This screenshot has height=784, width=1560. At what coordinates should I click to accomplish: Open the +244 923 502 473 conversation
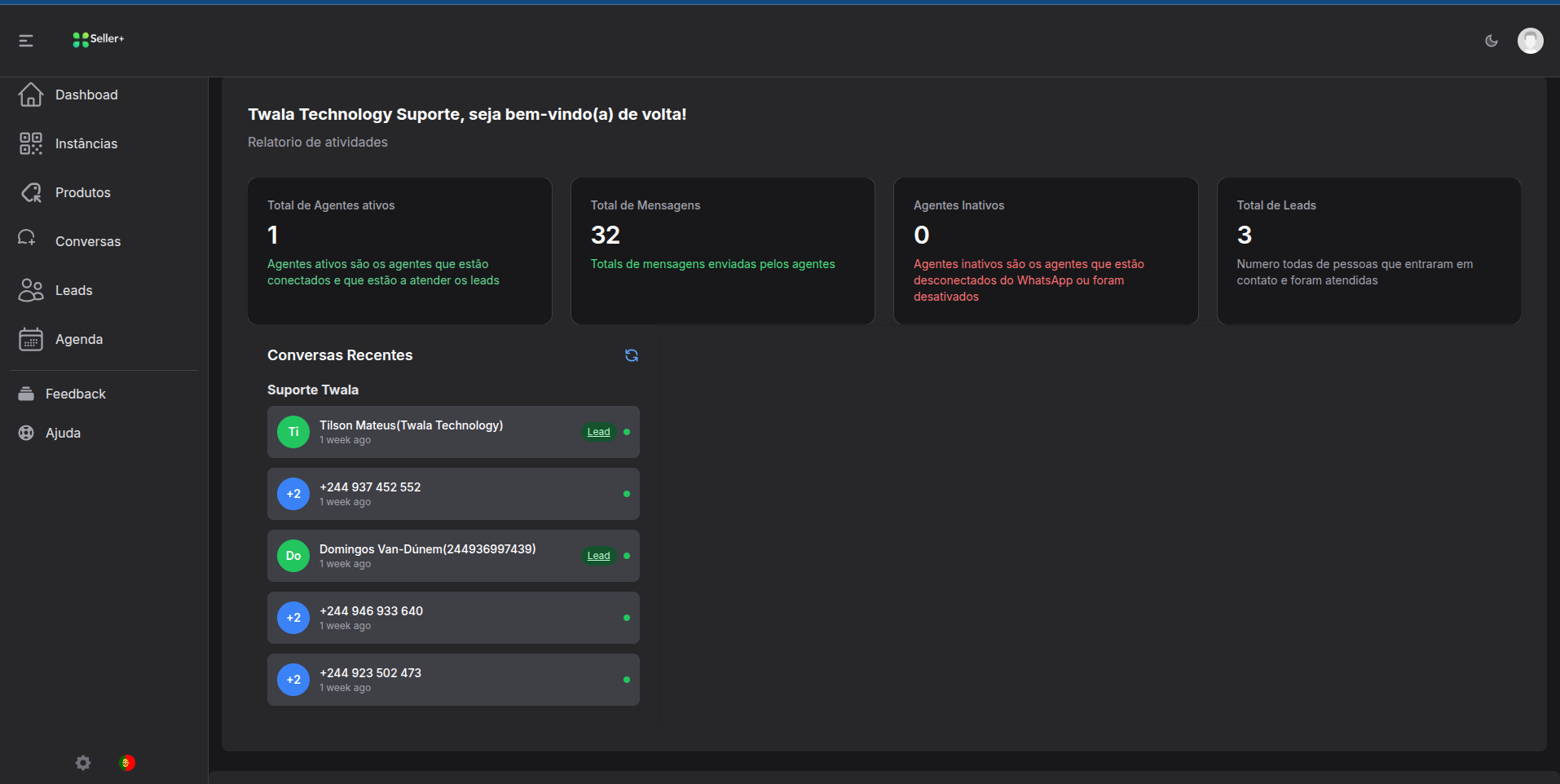coord(453,680)
